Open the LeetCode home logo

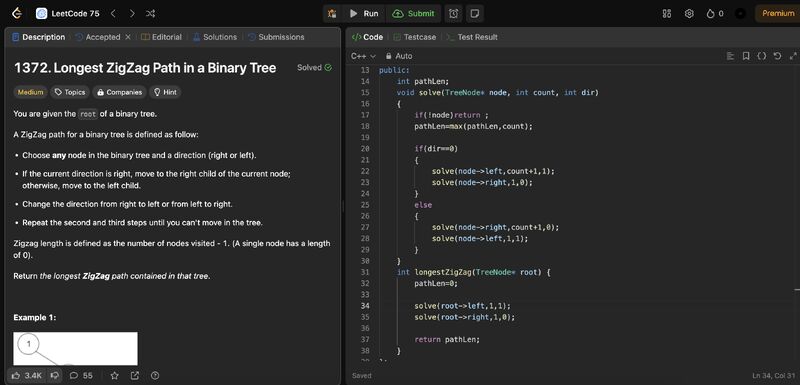[x=17, y=14]
